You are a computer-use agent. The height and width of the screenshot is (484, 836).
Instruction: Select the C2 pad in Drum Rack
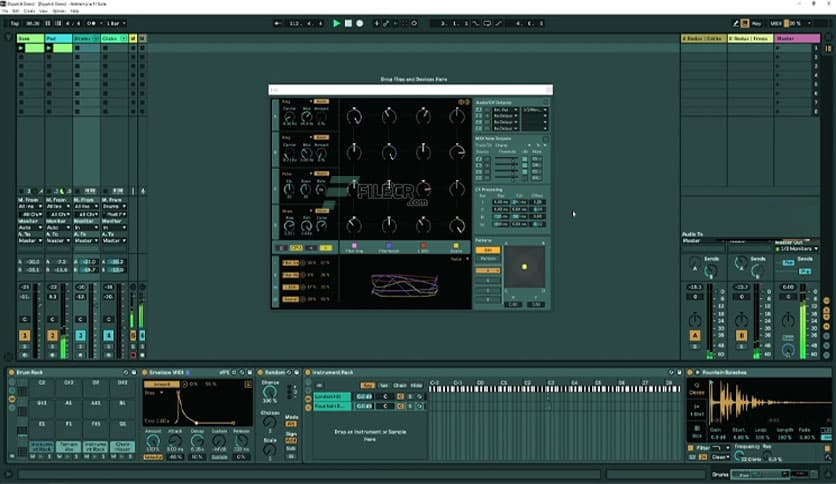click(42, 386)
